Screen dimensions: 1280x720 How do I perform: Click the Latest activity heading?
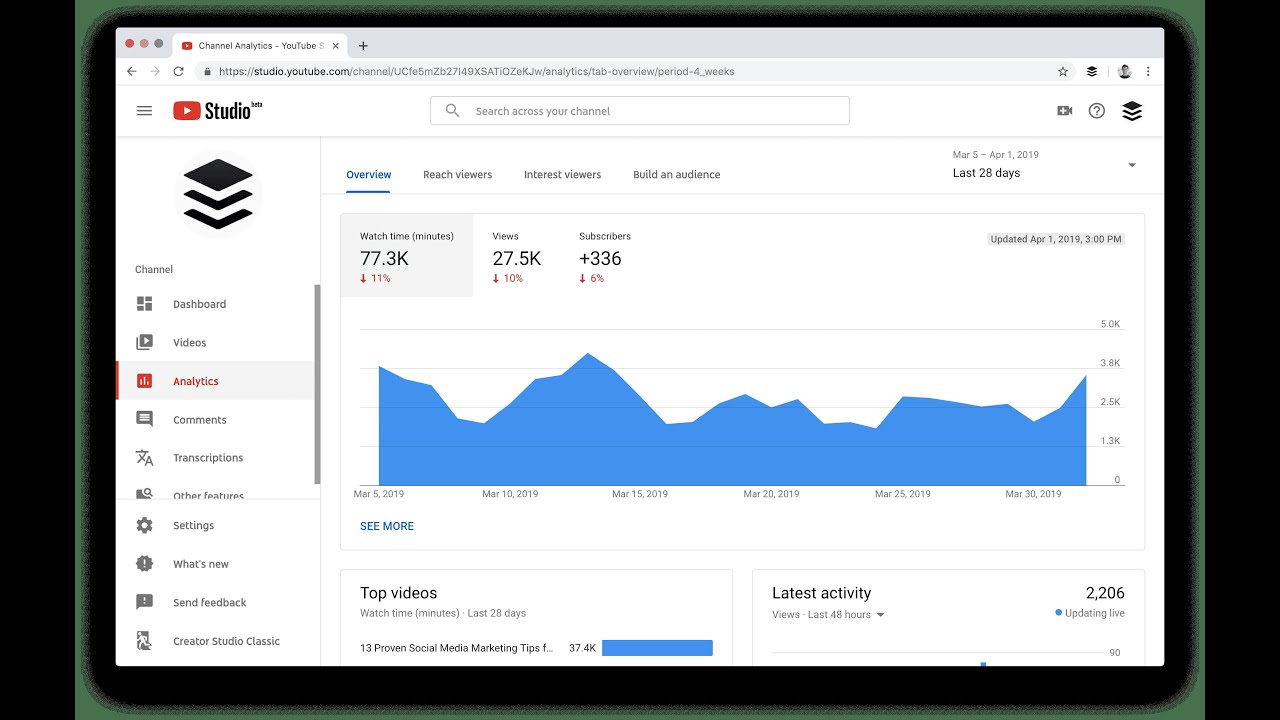[x=822, y=593]
